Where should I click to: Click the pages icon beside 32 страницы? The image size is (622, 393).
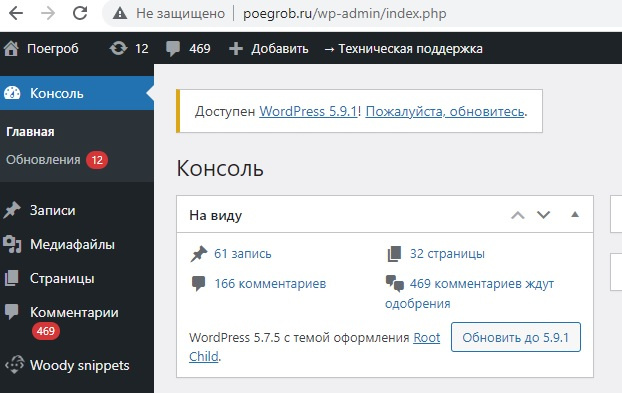click(394, 254)
